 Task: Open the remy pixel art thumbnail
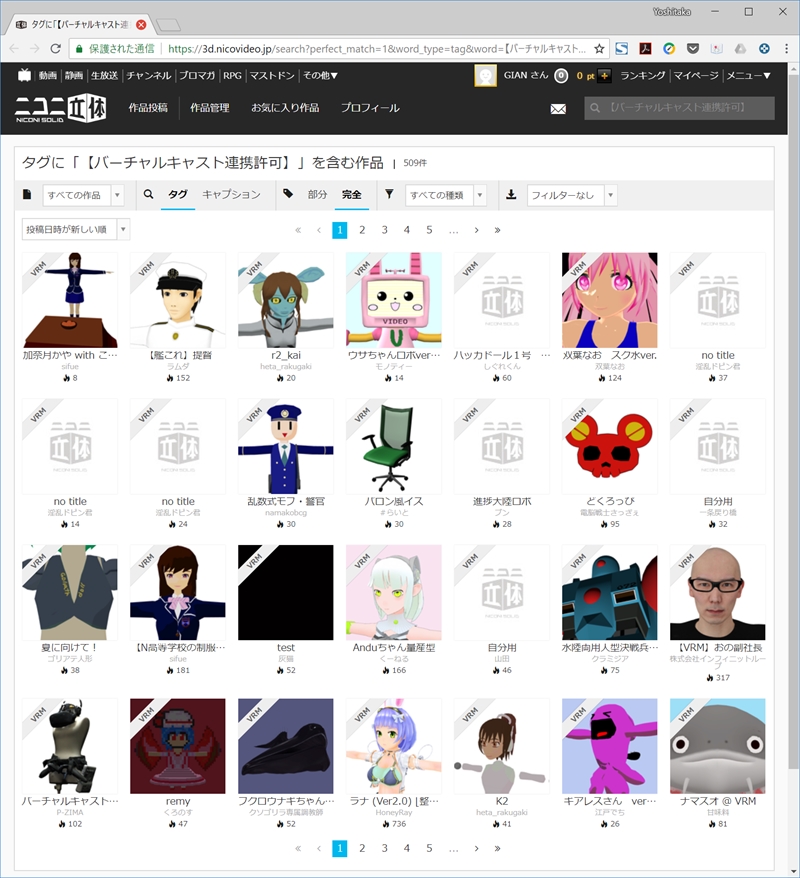(177, 746)
